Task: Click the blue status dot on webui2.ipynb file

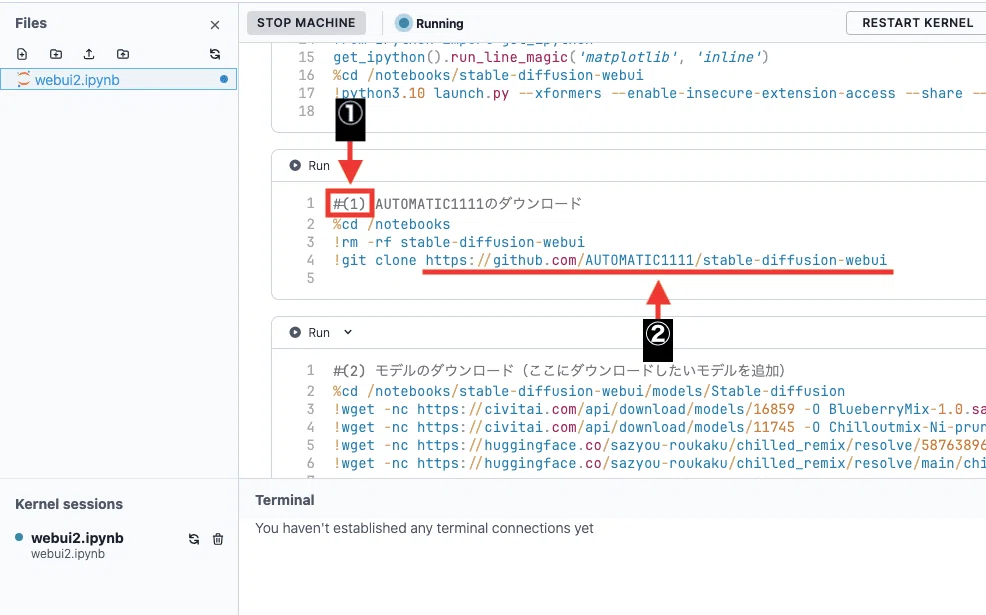Action: pos(224,79)
